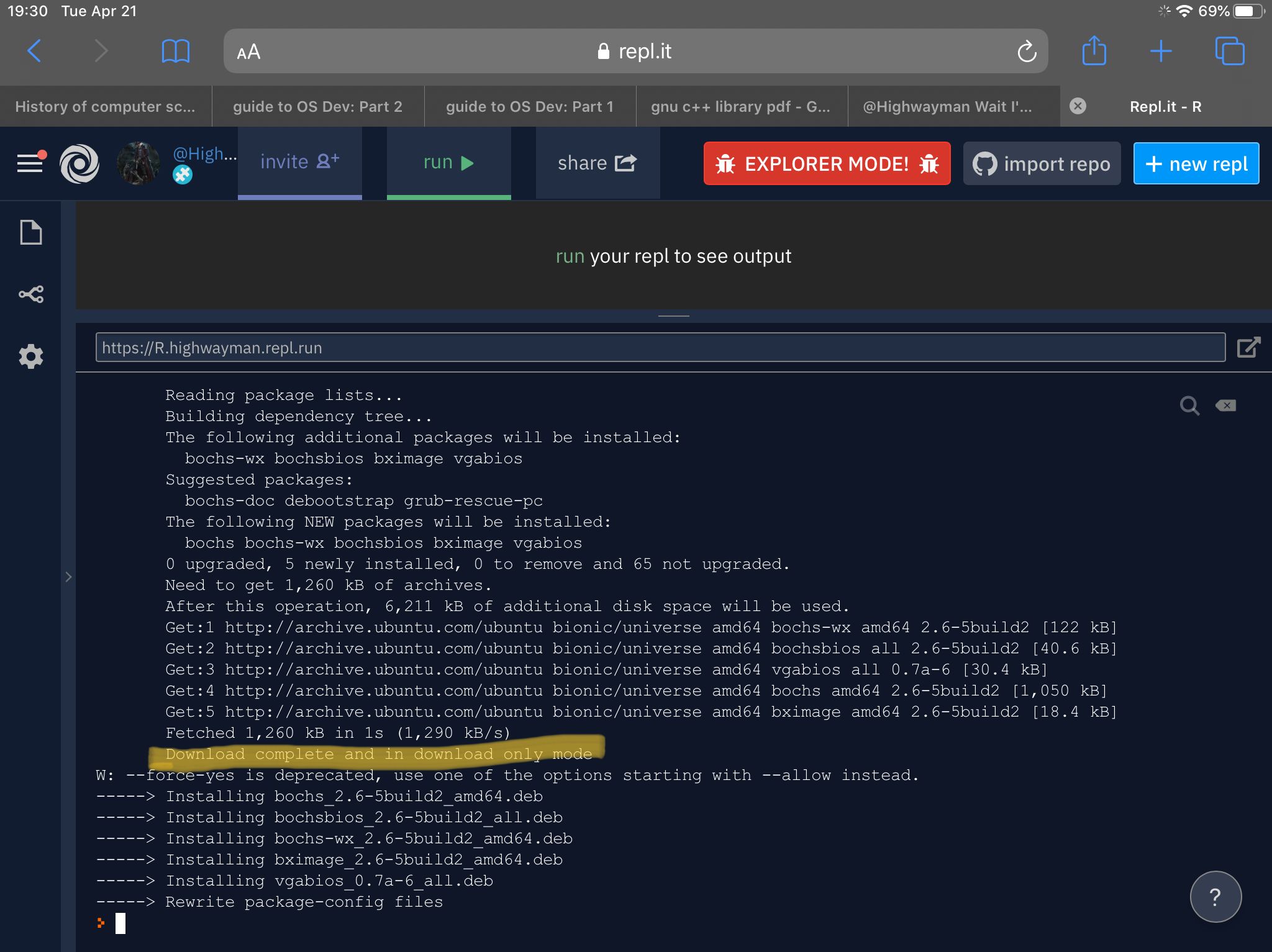This screenshot has width=1272, height=952.
Task: Click the Wi-Fi status icon
Action: pos(1184,11)
